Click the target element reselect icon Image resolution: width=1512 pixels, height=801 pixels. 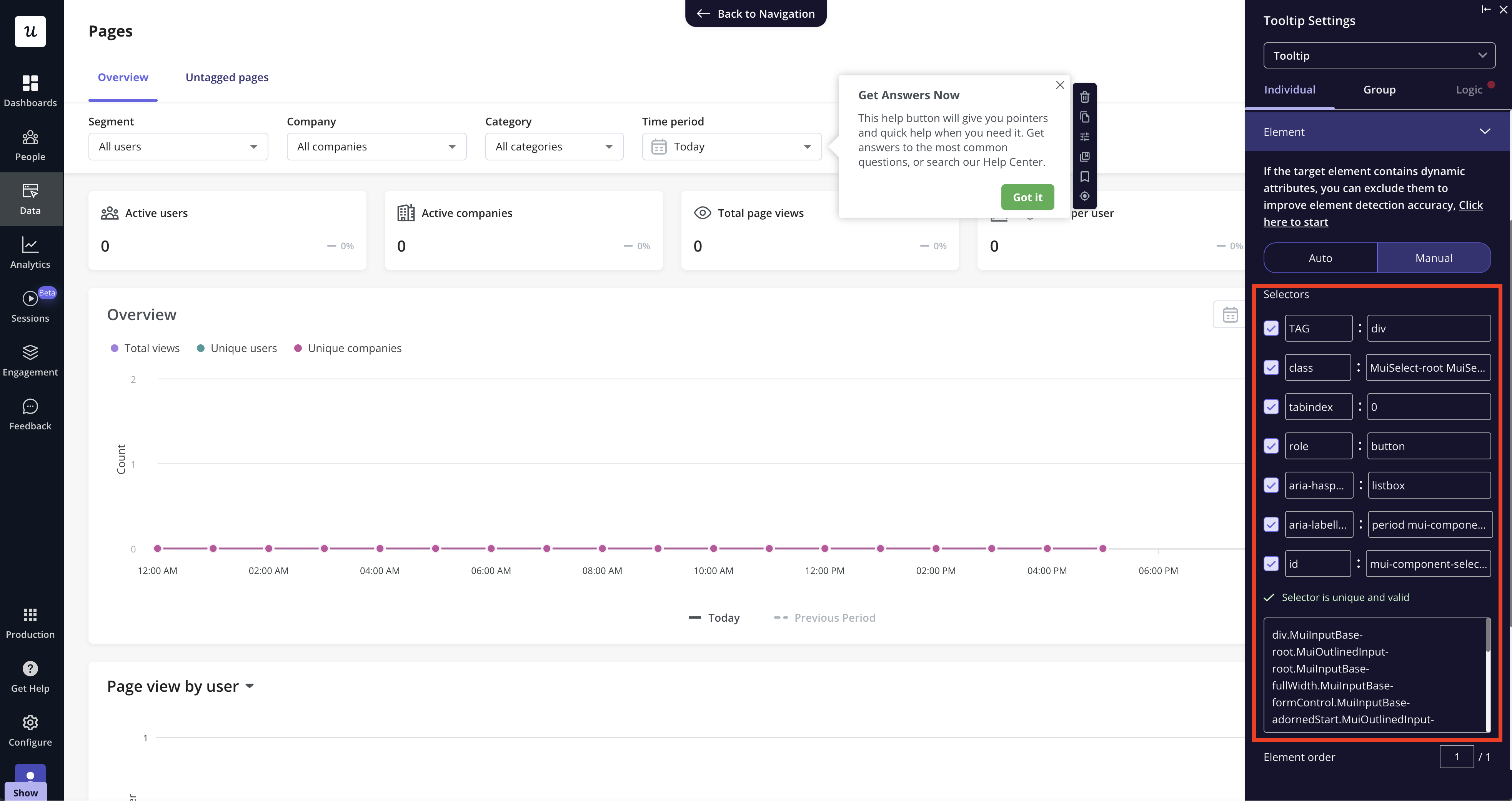[1084, 196]
